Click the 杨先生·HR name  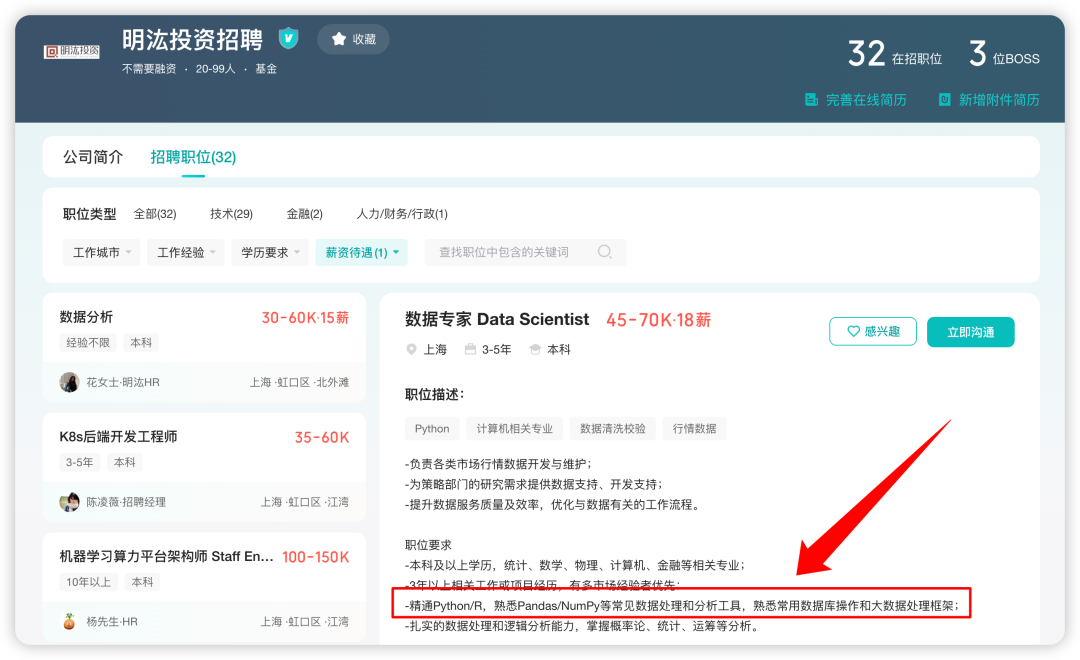[x=112, y=621]
